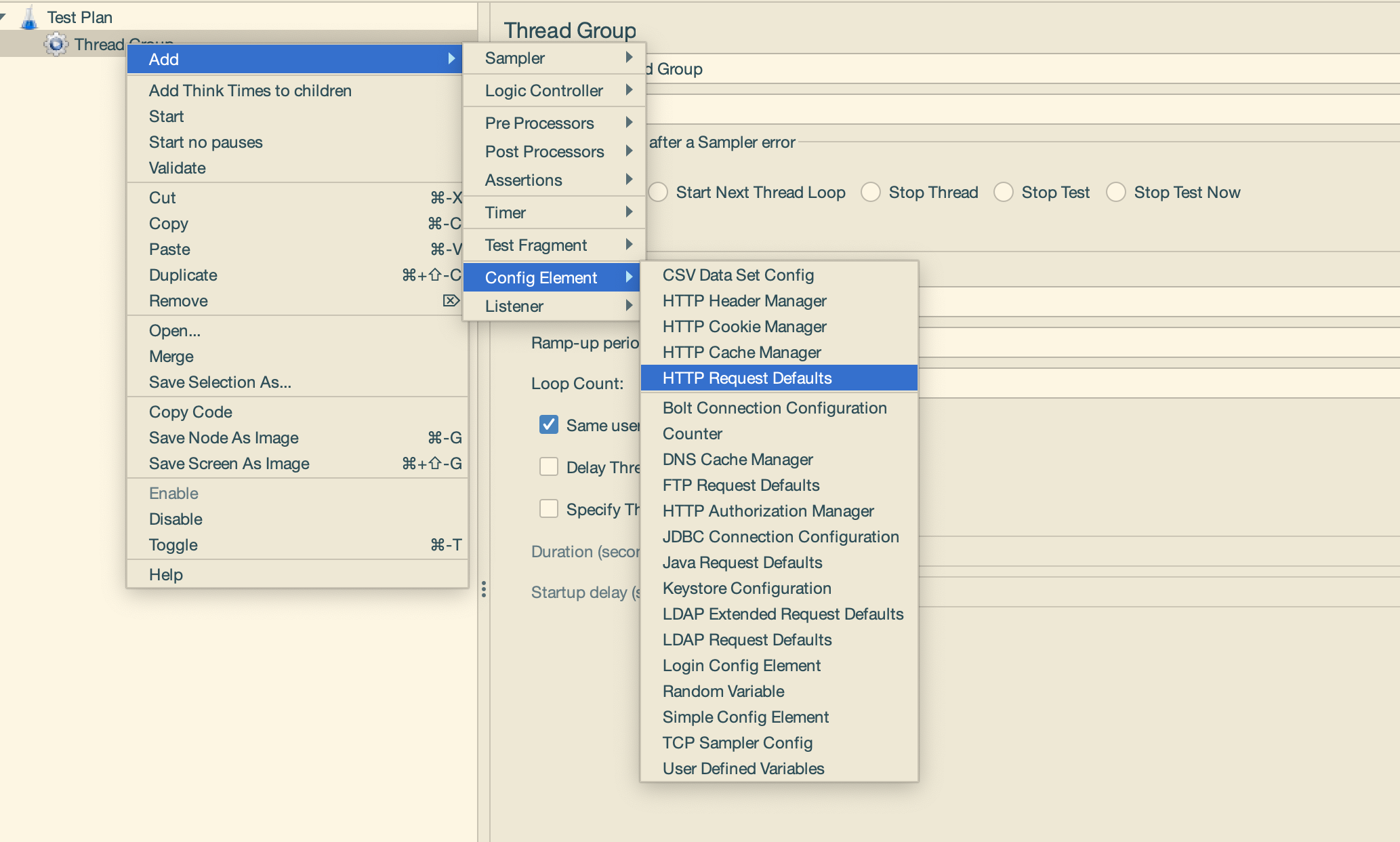Viewport: 1400px width, 842px height.
Task: Choose Start Next Thread Loop option
Action: 658,193
